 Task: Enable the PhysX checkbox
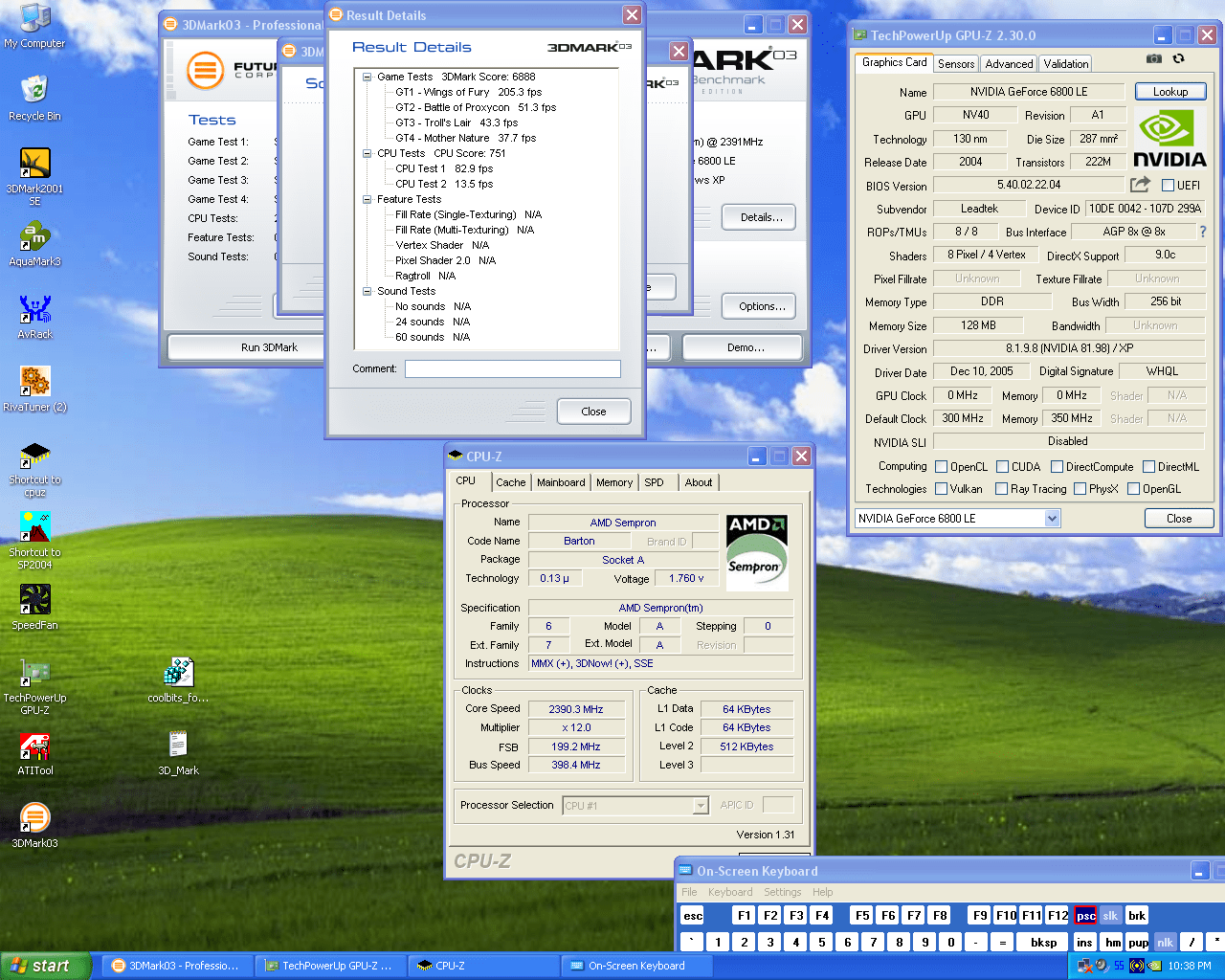(x=1080, y=489)
